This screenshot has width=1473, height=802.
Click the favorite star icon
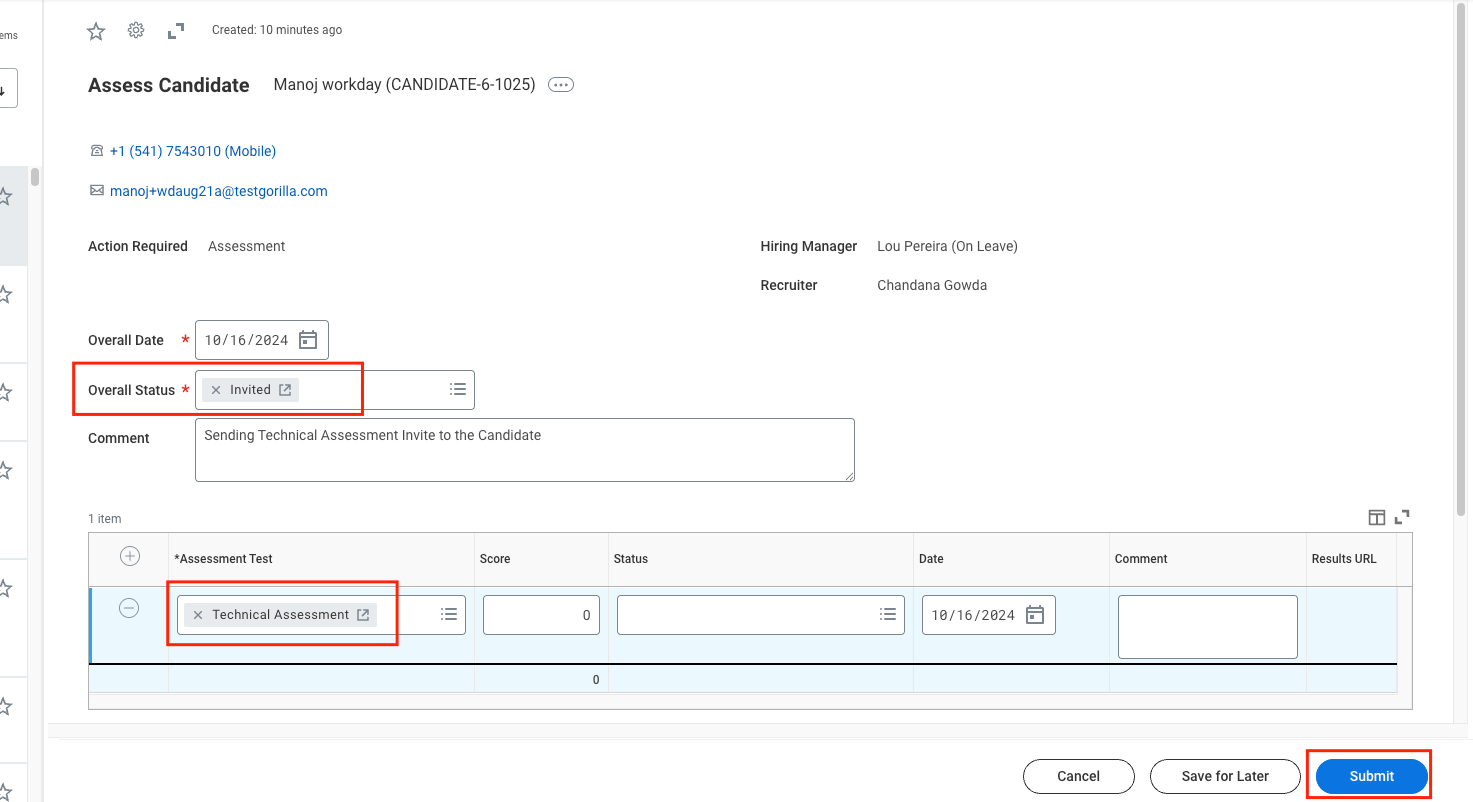(95, 30)
